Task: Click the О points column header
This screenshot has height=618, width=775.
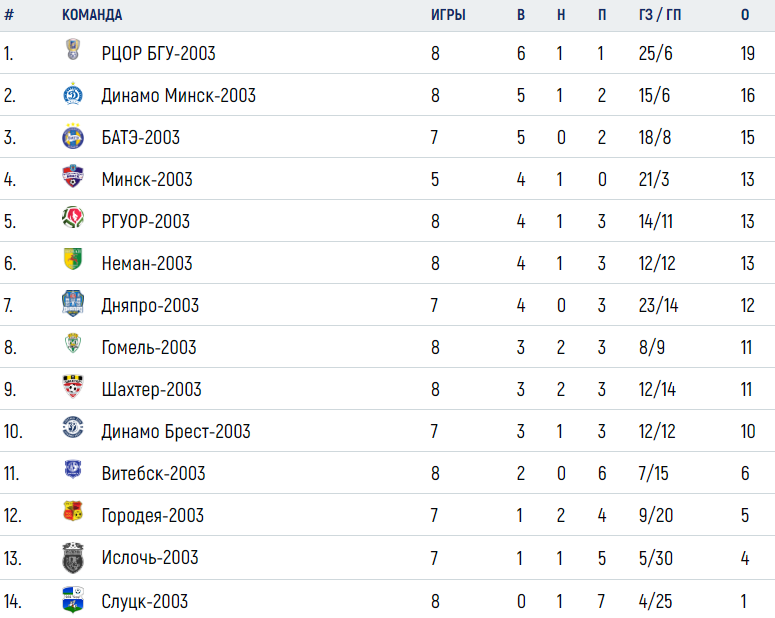Action: click(x=745, y=15)
